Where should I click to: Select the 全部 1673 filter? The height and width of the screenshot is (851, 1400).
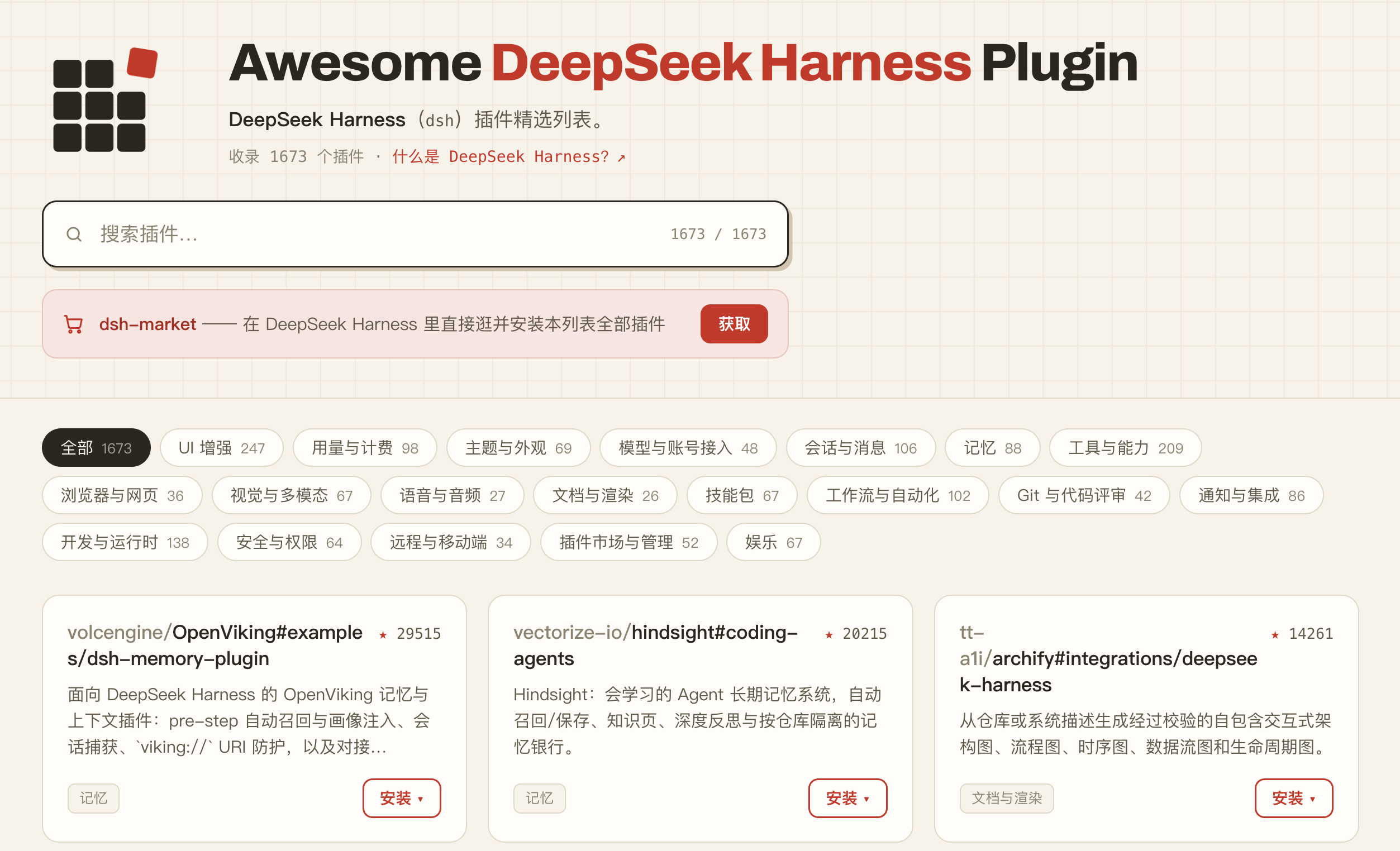pyautogui.click(x=96, y=448)
